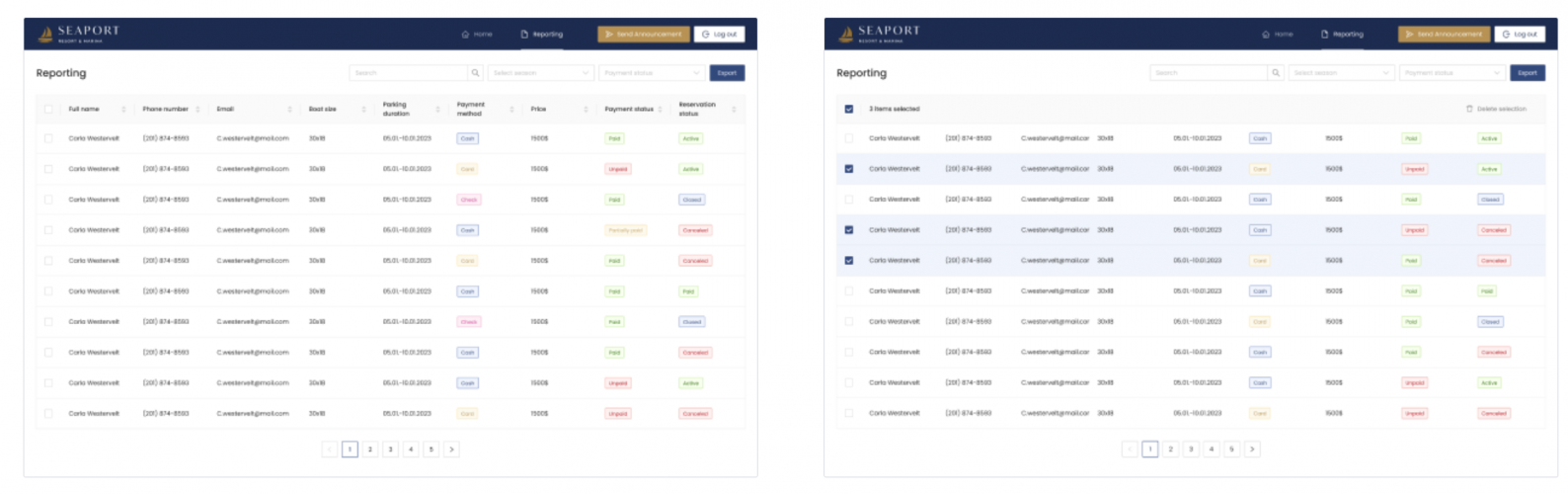Sort by Email column arrows
Screen dimensions: 1568x494
pos(289,110)
